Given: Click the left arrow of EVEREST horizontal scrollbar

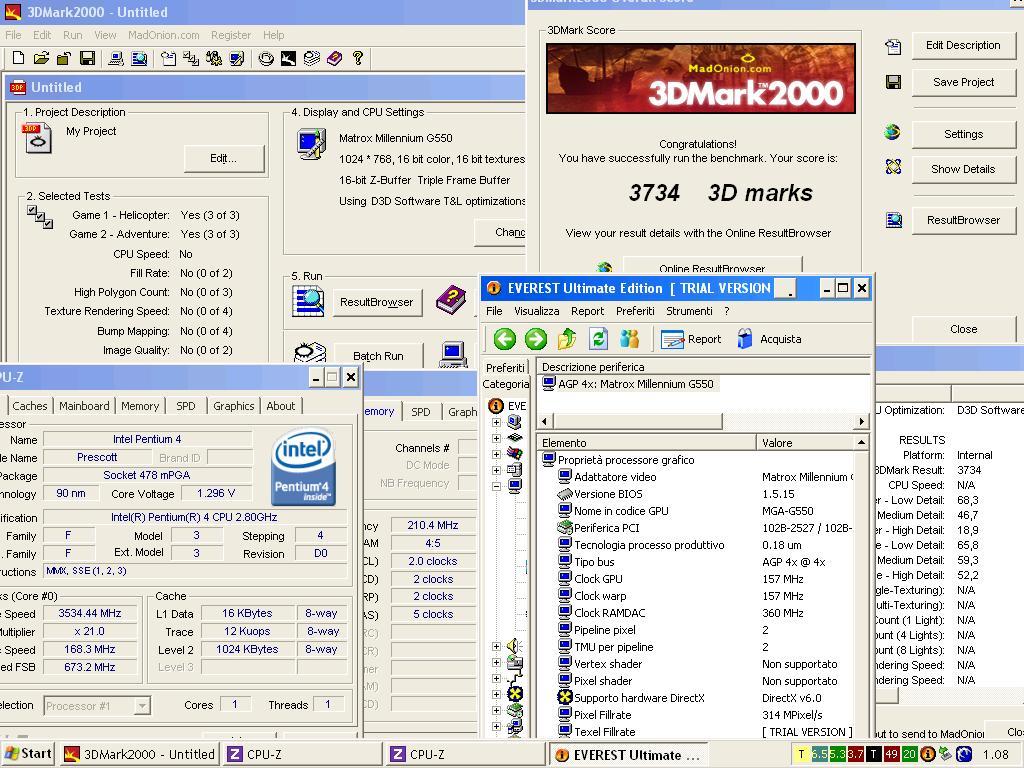Looking at the screenshot, I should click(x=545, y=421).
